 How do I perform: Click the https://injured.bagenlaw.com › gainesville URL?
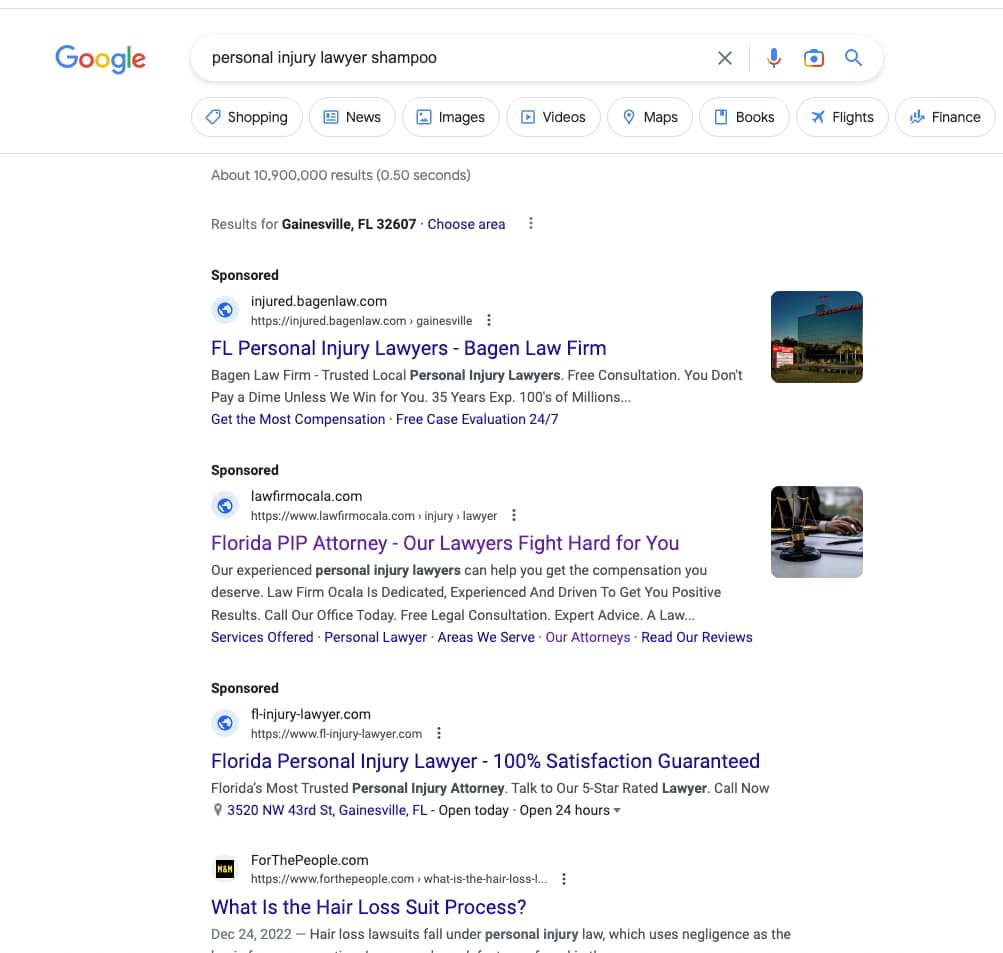pos(361,321)
